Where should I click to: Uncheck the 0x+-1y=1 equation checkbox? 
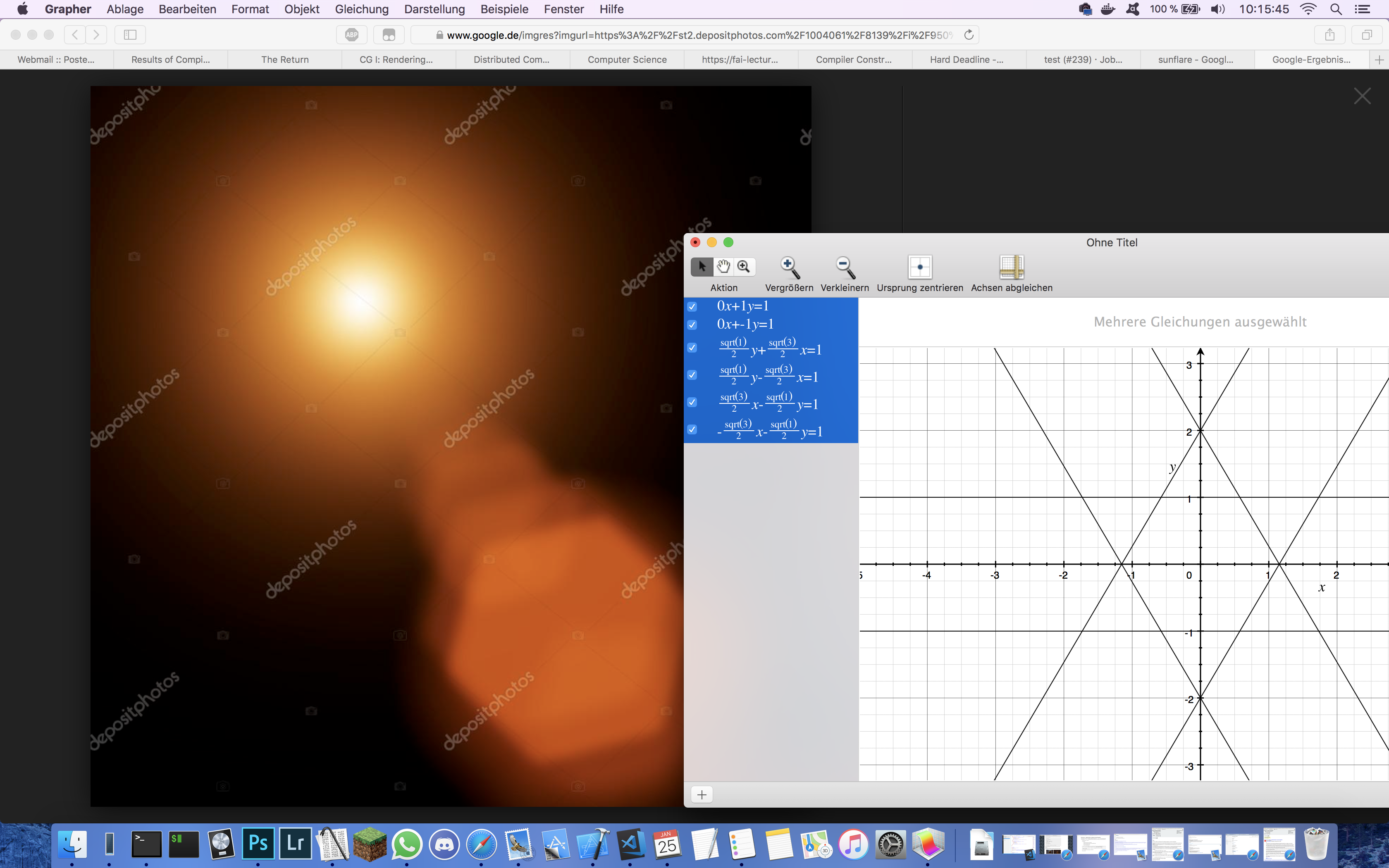[x=692, y=325]
